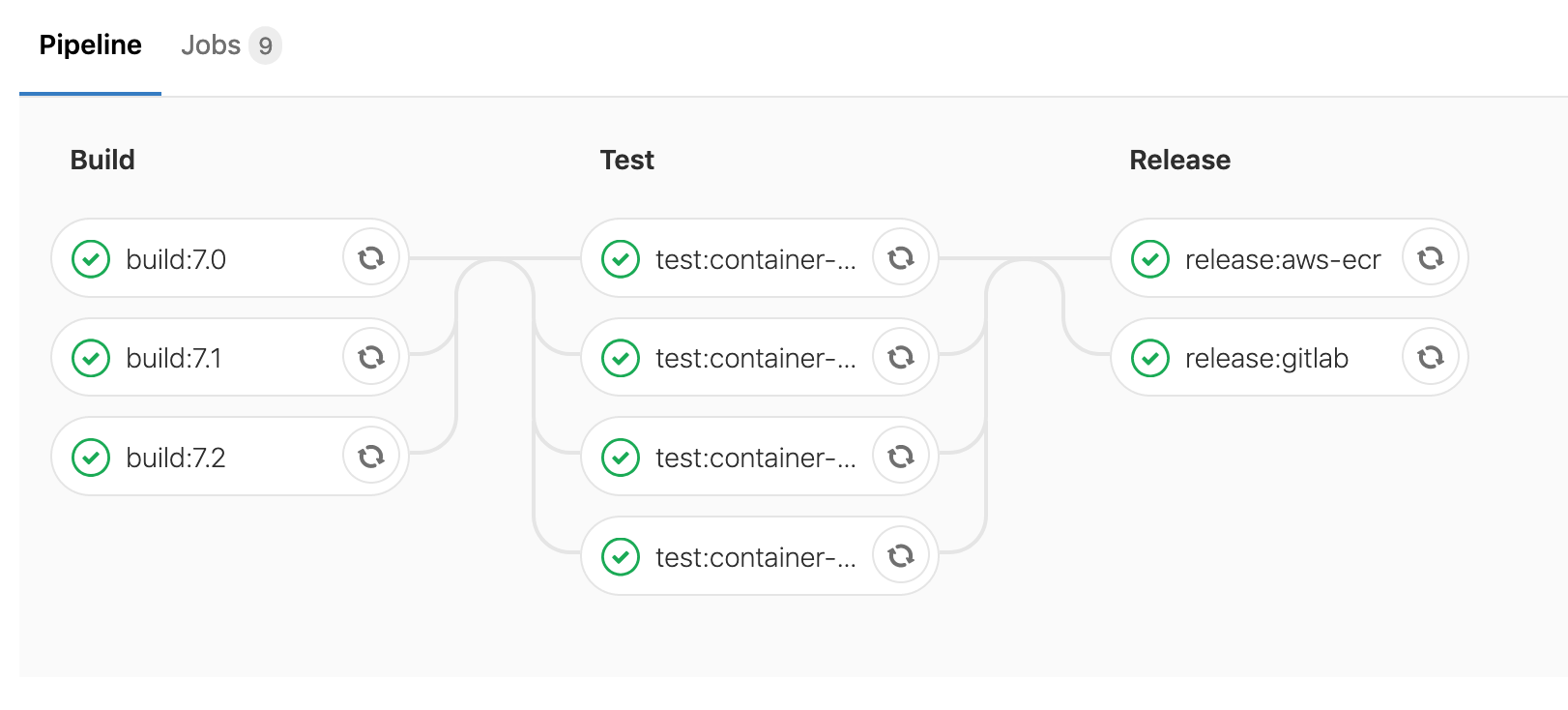
Task: Open the first test:container job name in Test stage
Action: click(x=755, y=259)
